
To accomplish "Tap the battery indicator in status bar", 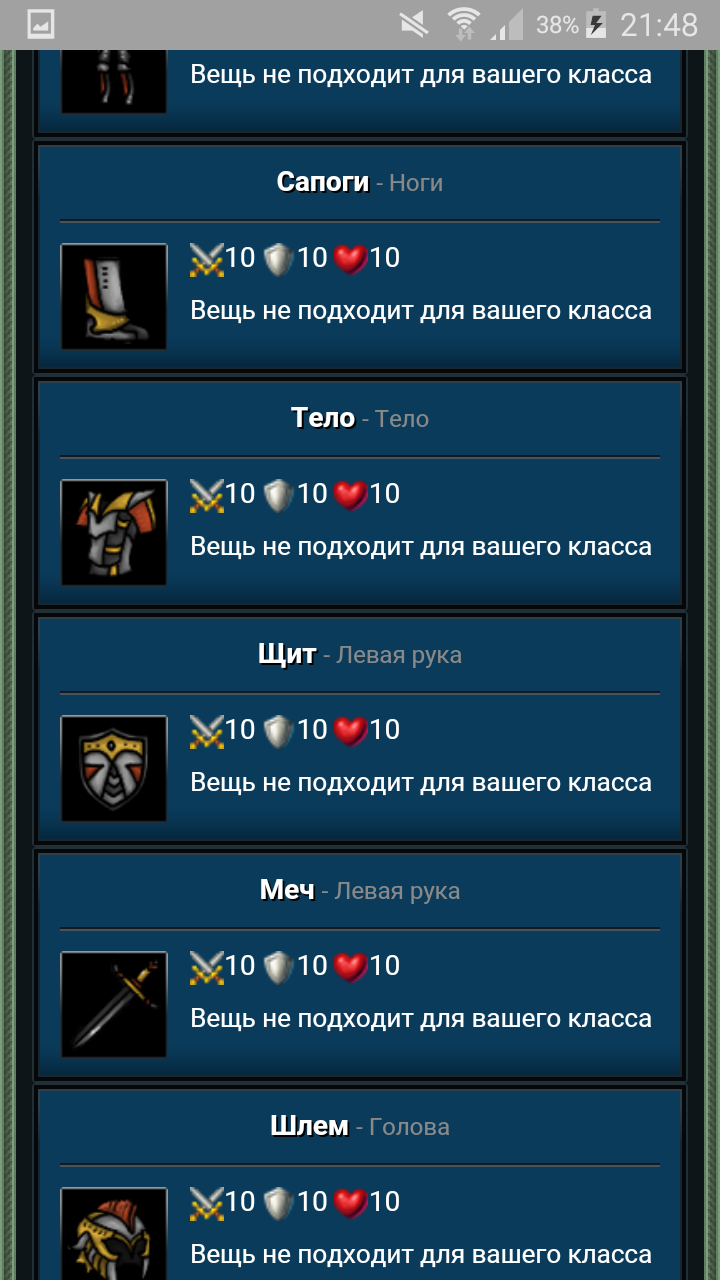I will pos(596,24).
